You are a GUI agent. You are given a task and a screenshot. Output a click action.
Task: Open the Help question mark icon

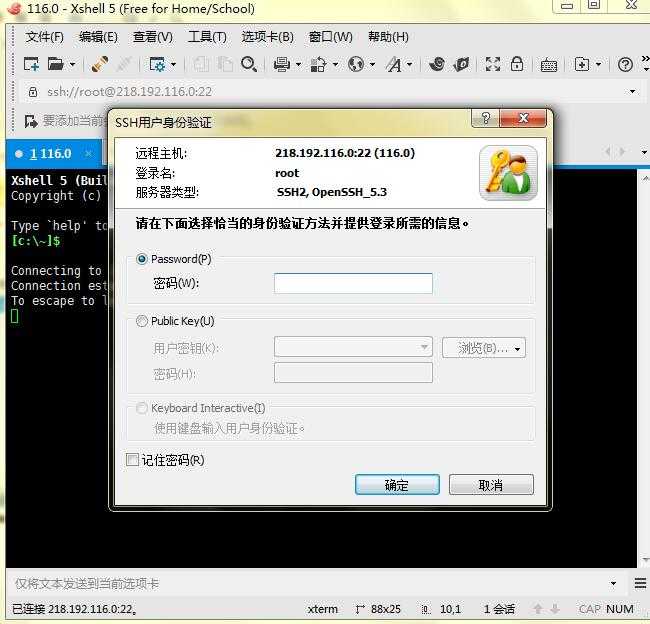[625, 64]
